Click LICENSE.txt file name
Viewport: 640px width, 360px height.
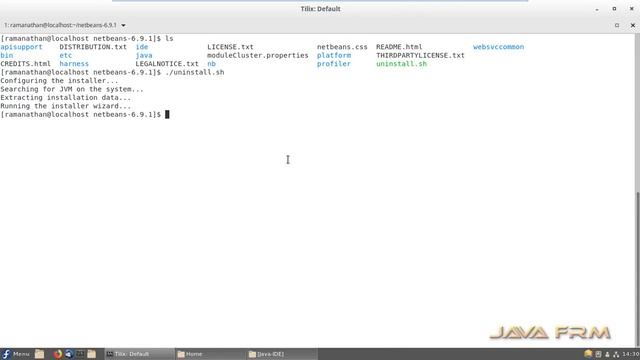coord(230,47)
